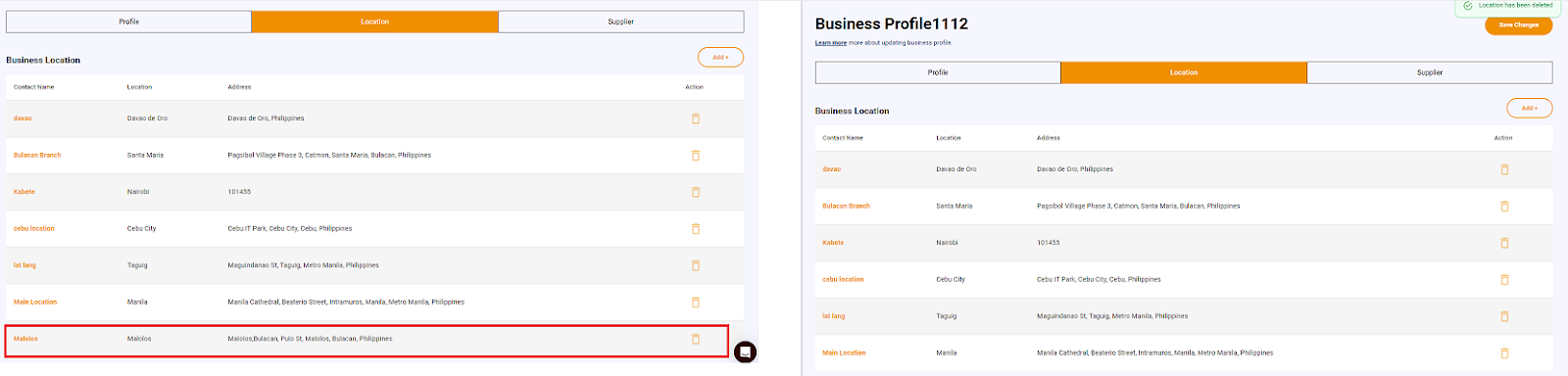
Task: Select 'Davao de Oro' location on Business Profile1112 page
Action: [x=956, y=169]
